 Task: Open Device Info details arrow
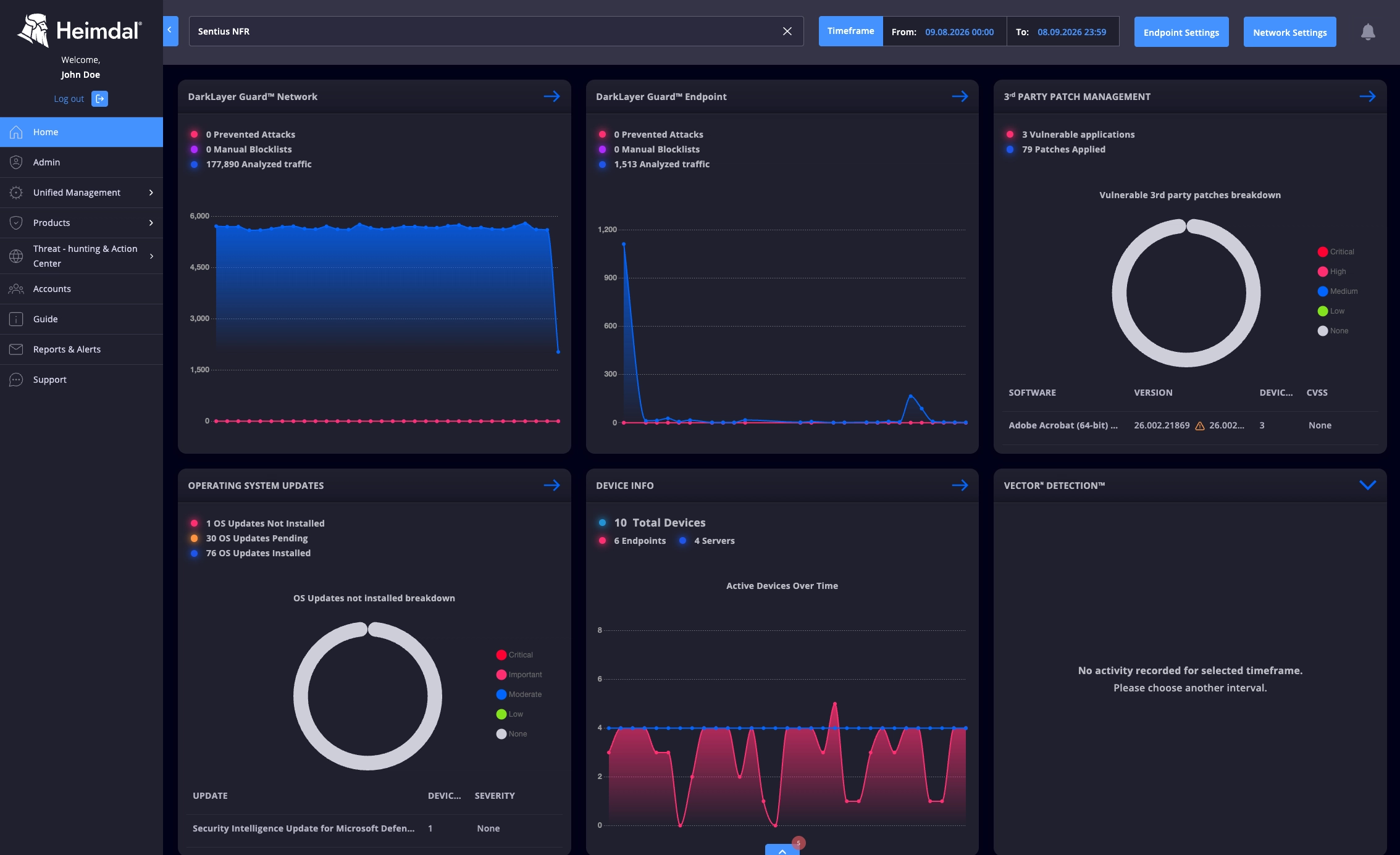click(x=960, y=485)
